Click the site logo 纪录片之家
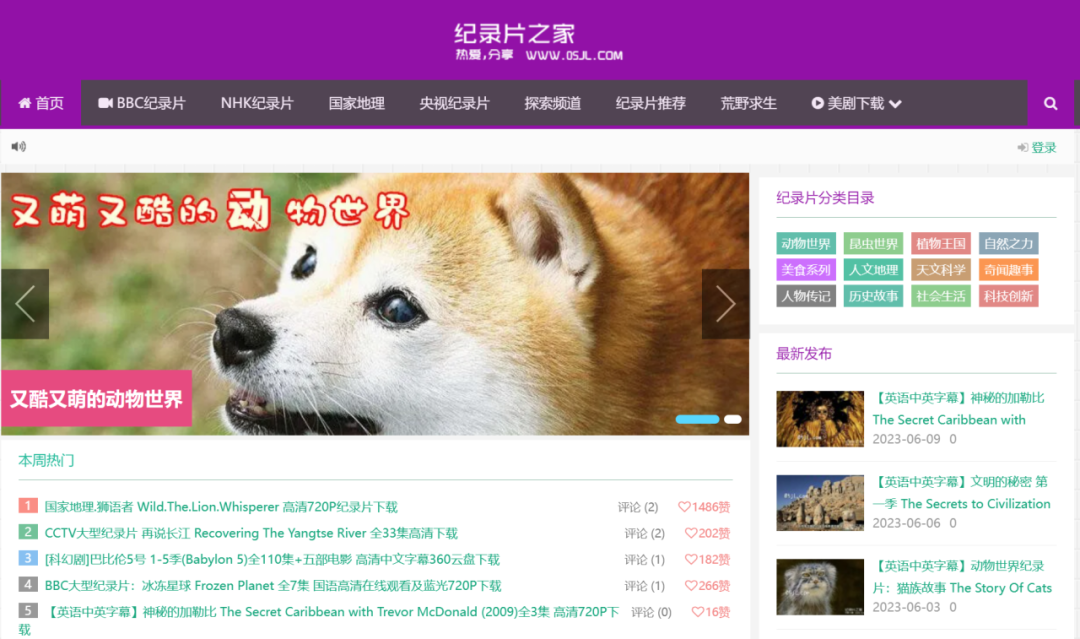The width and height of the screenshot is (1080, 639). pos(539,41)
